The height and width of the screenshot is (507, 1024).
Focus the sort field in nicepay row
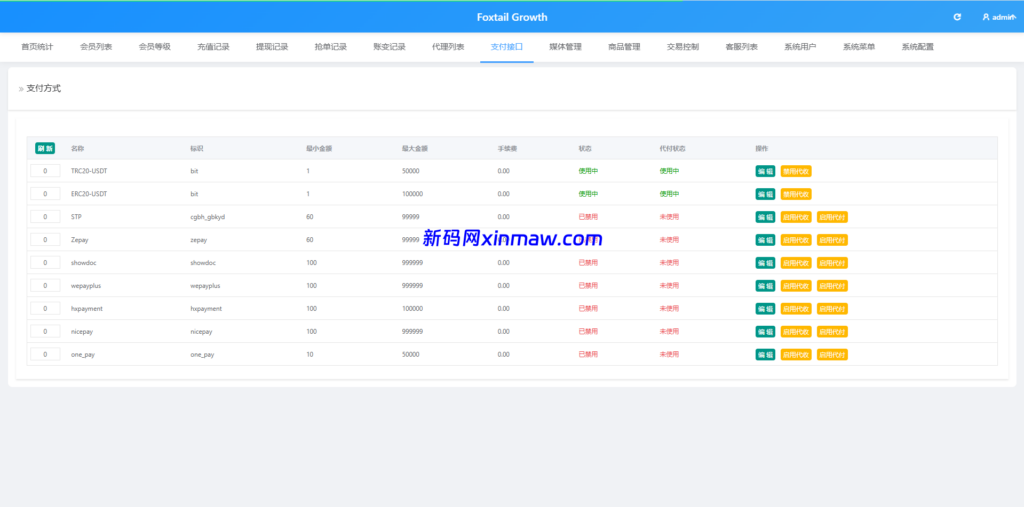45,331
